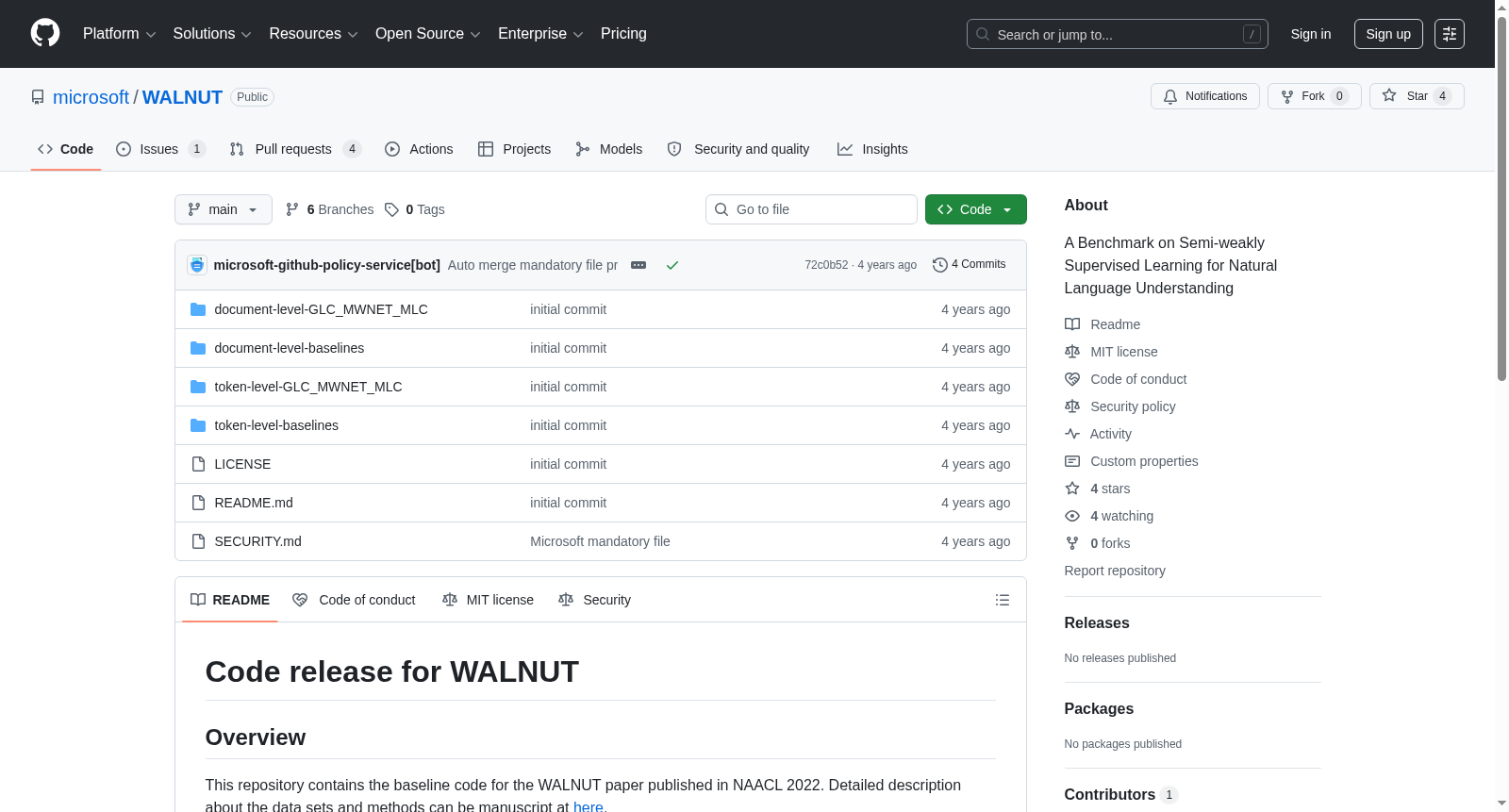This screenshot has width=1509, height=812.
Task: Click the scales icon beside Security policy
Action: pos(1072,406)
